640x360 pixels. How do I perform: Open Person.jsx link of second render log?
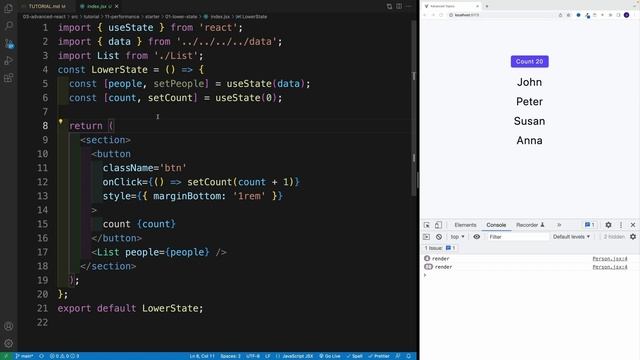click(610, 267)
